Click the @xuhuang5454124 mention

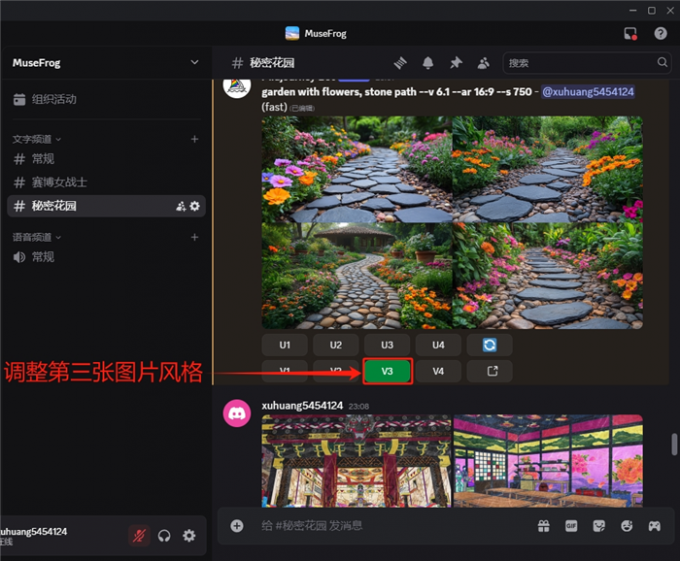point(588,92)
